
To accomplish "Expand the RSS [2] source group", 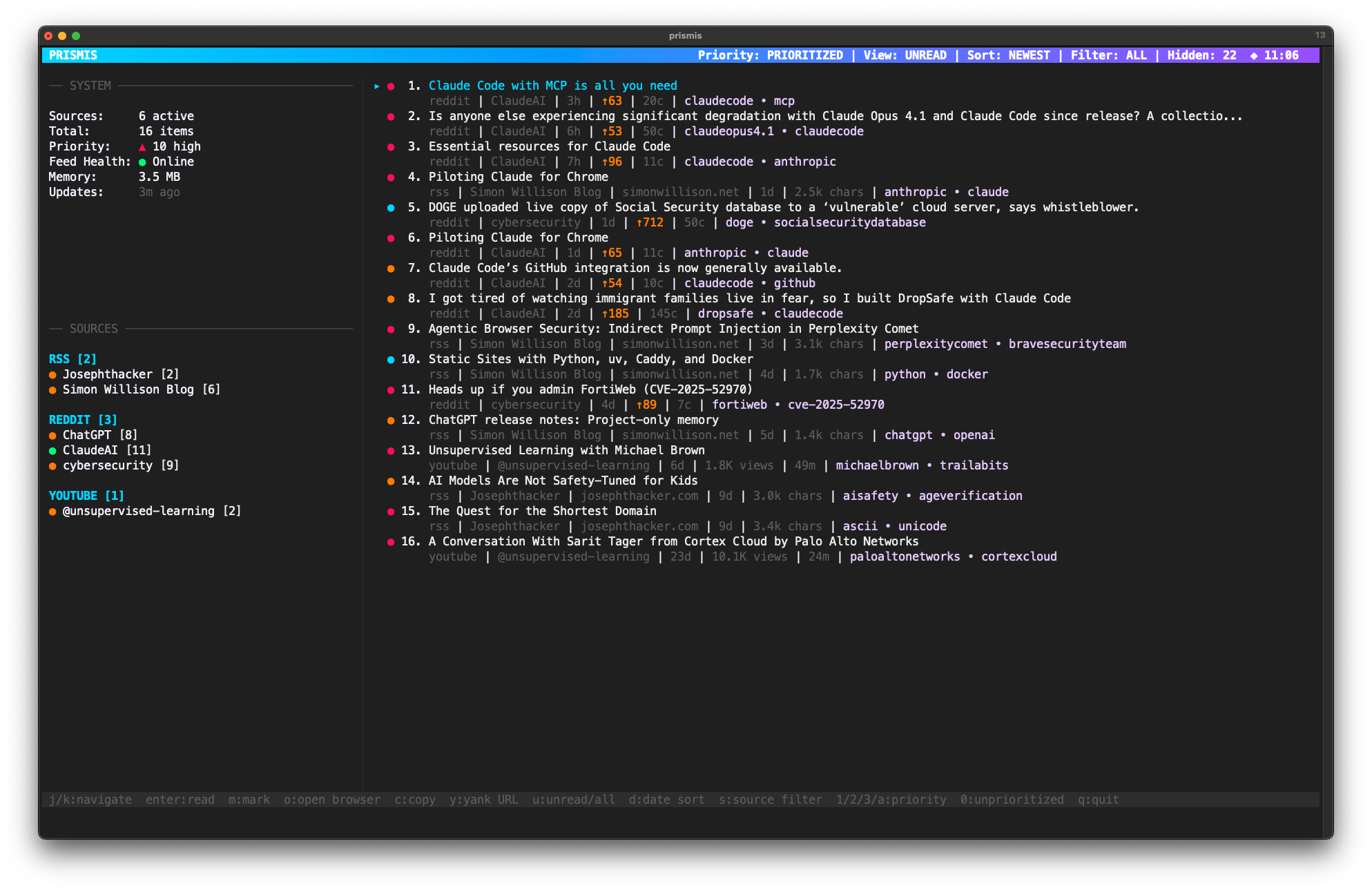I will (73, 359).
